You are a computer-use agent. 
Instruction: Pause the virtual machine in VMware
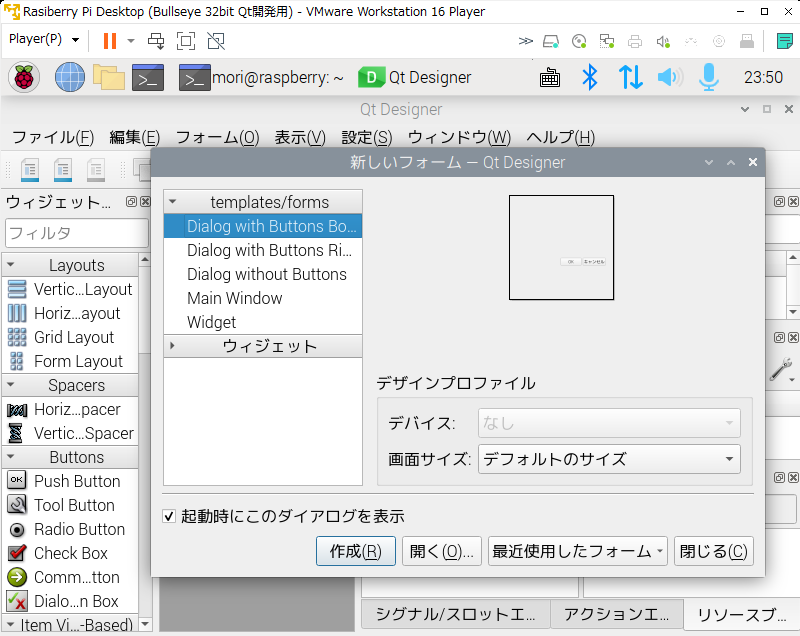pyautogui.click(x=110, y=40)
